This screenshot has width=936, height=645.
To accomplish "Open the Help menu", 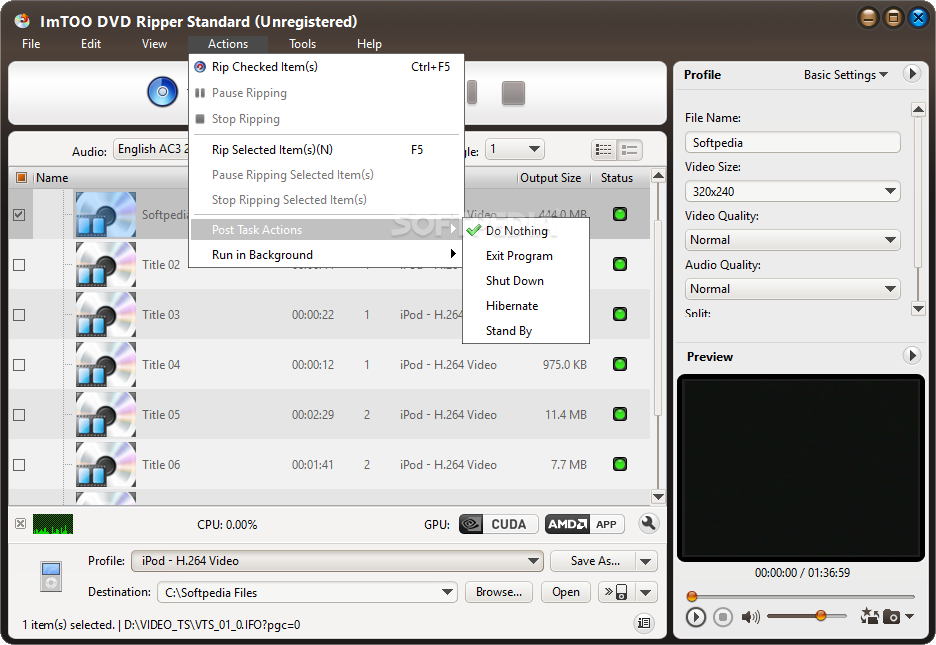I will point(369,44).
